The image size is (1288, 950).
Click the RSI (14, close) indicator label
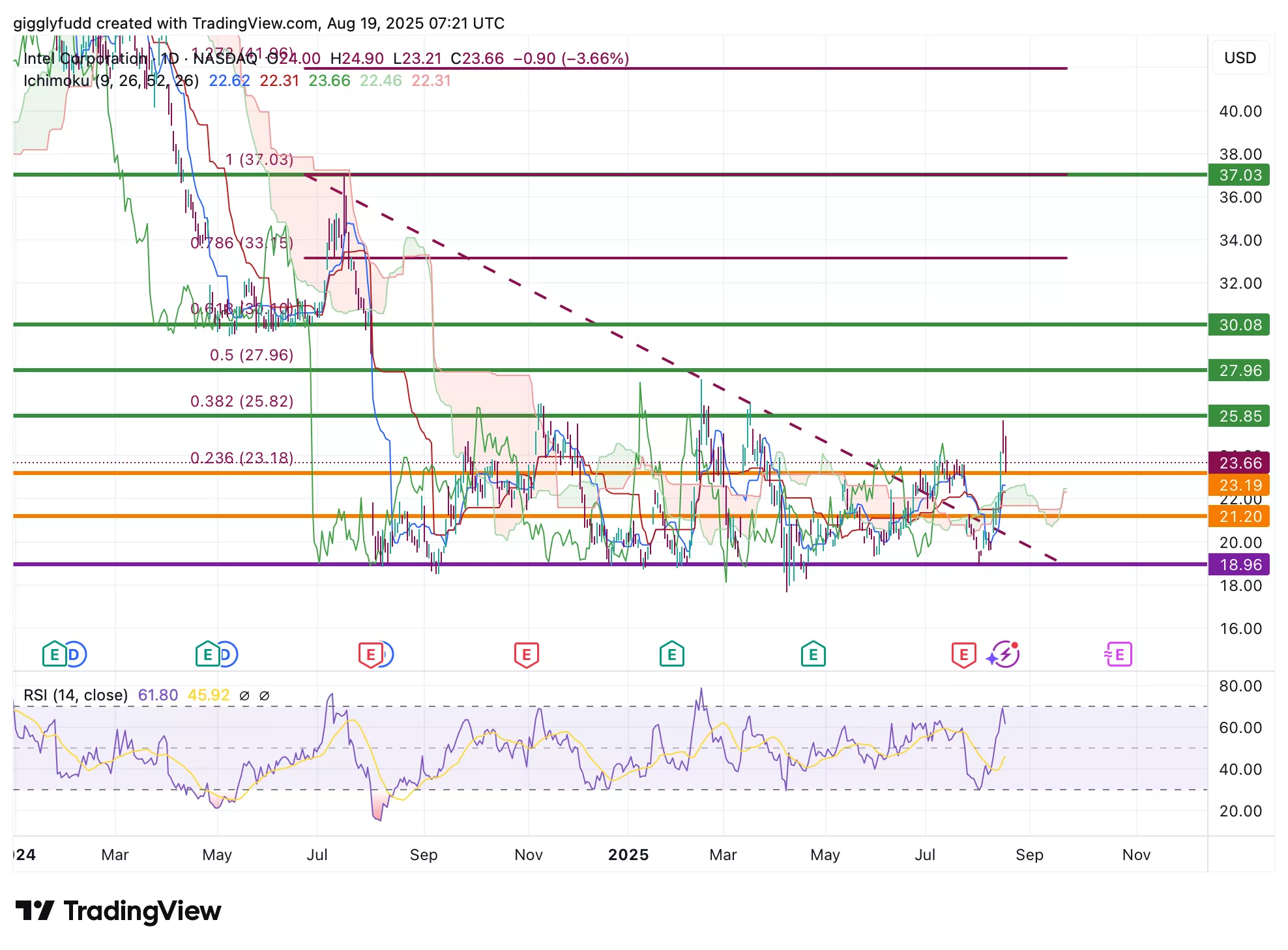pos(76,695)
